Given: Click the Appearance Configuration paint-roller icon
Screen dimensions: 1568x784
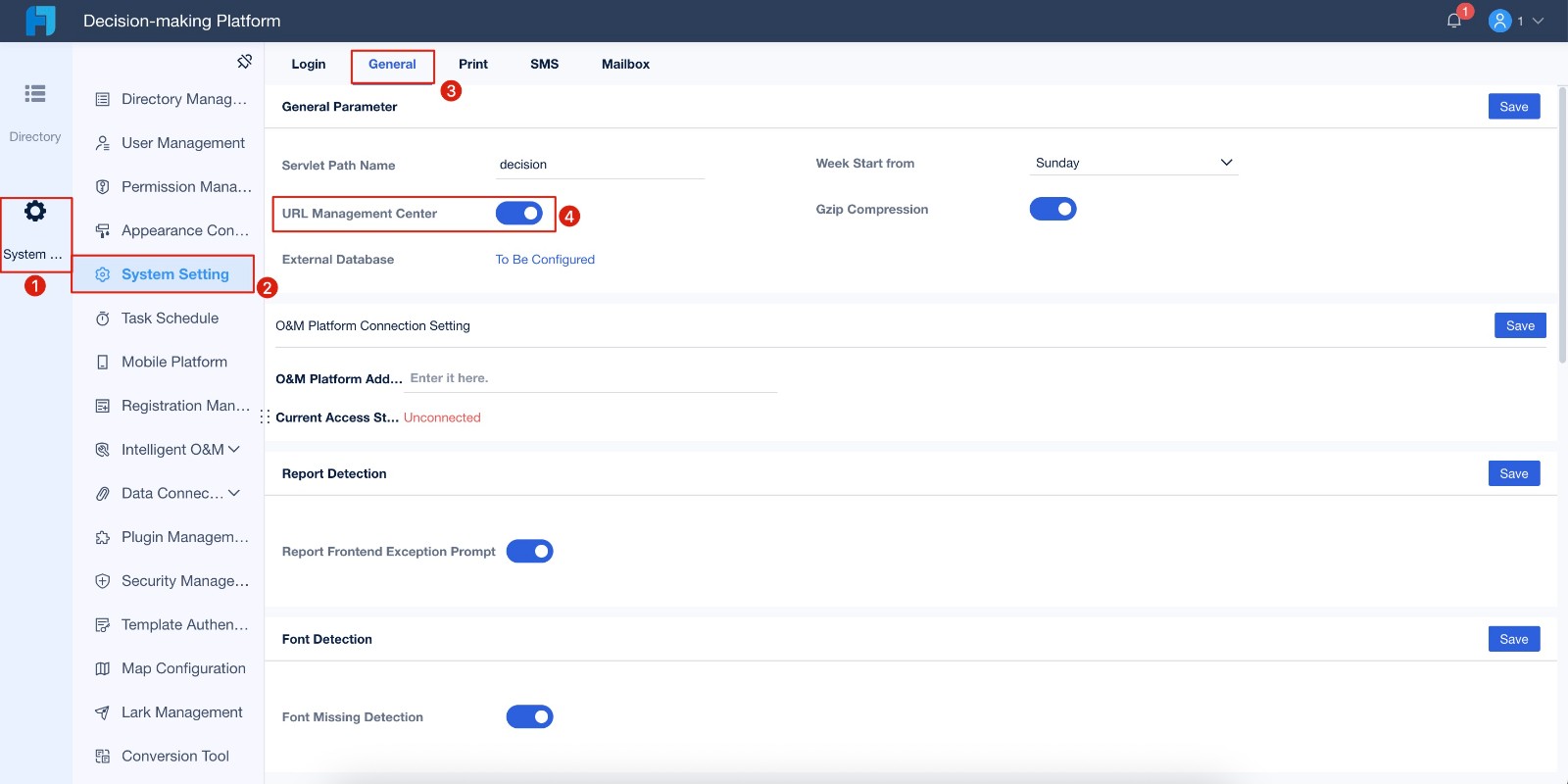Looking at the screenshot, I should [102, 231].
